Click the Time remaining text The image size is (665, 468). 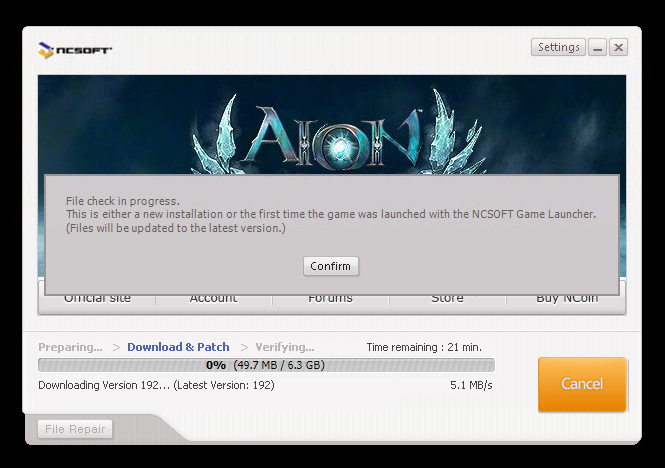coord(423,347)
